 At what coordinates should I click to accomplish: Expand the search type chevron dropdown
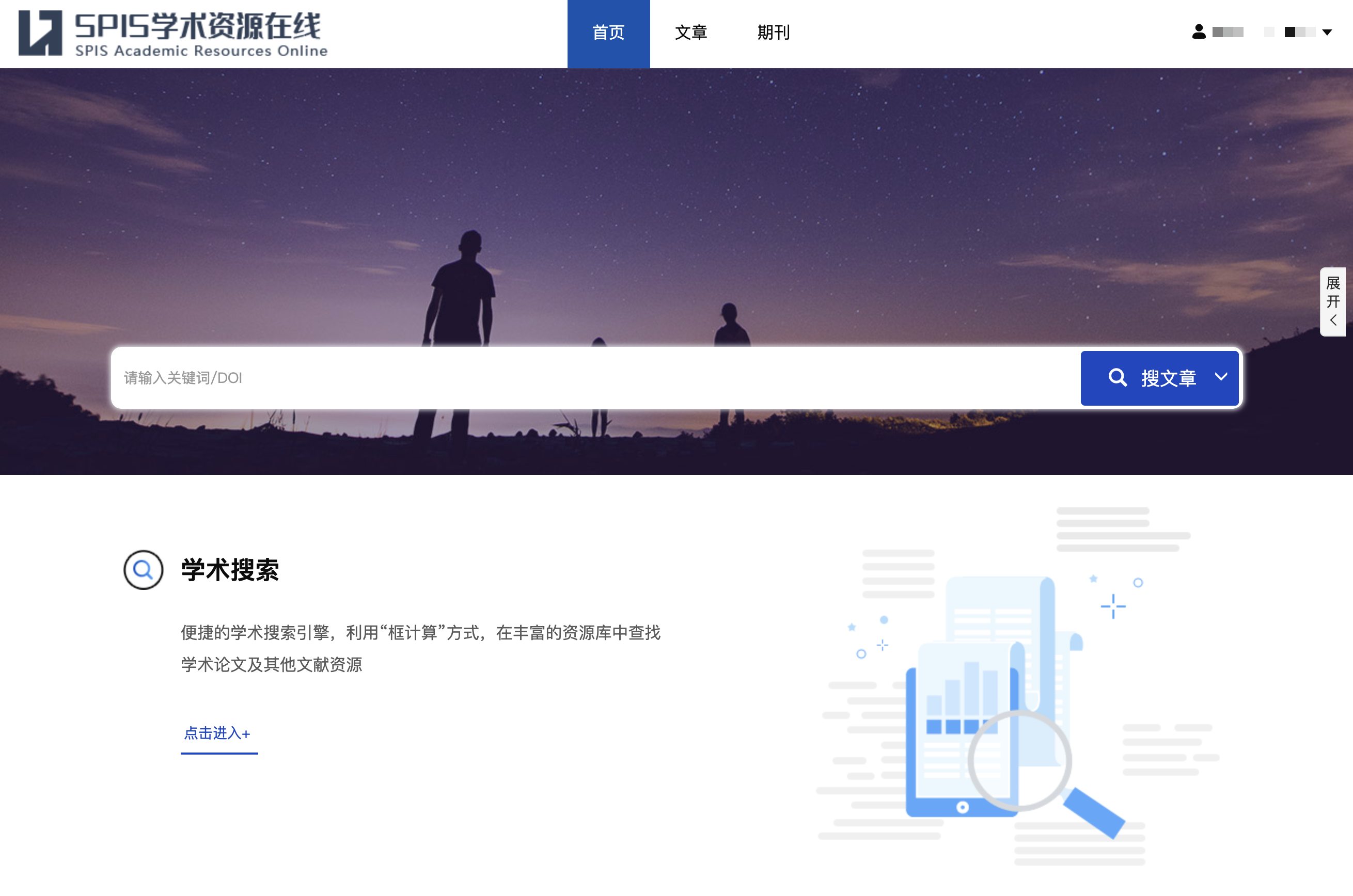(x=1220, y=377)
